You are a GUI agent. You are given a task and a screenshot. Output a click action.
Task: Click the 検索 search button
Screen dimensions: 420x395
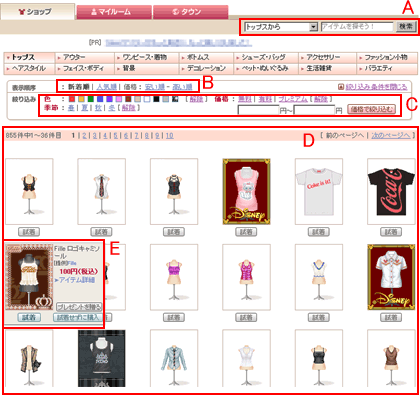[x=406, y=26]
